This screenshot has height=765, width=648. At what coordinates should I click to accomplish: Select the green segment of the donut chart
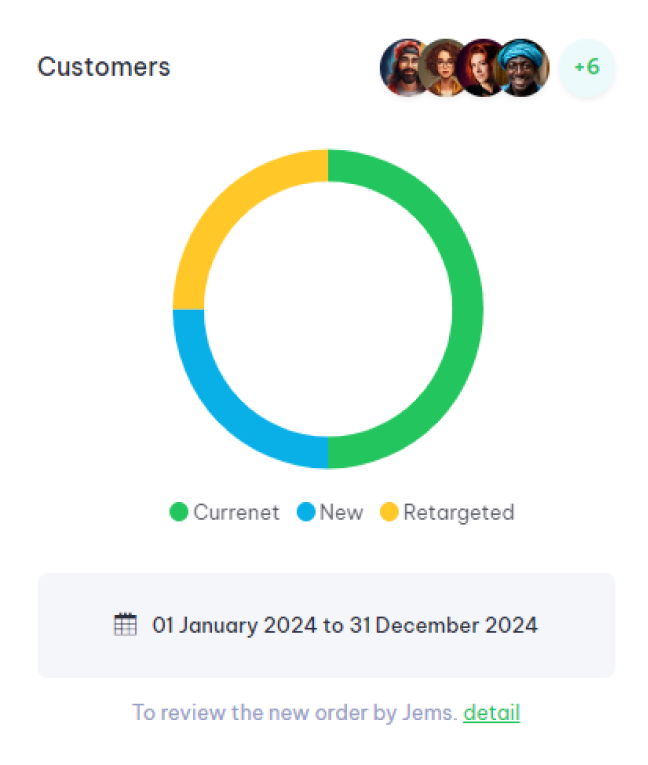pyautogui.click(x=467, y=309)
